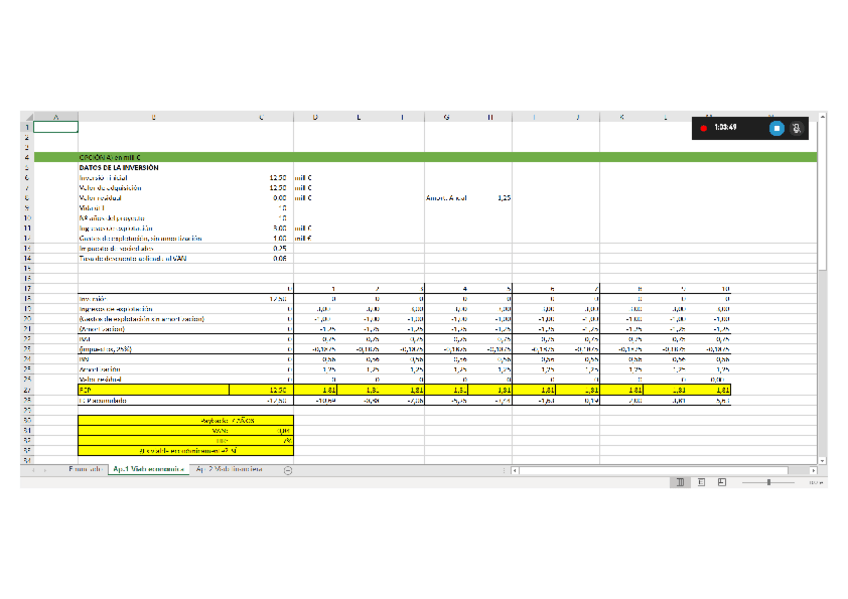Switch to Page Break Preview view
The image size is (848, 599).
pos(722,482)
